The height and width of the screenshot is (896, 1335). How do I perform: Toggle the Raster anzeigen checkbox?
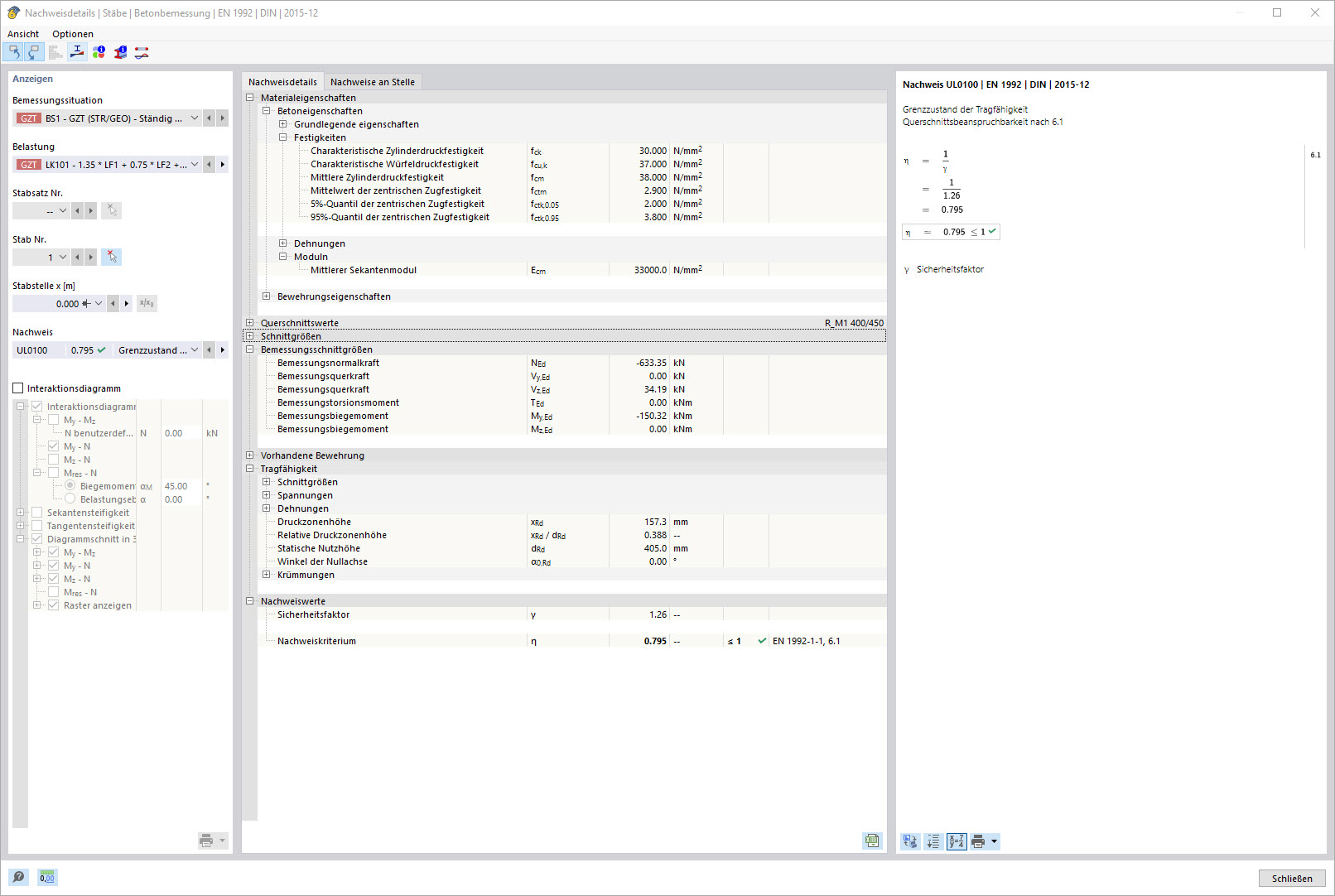pos(54,605)
